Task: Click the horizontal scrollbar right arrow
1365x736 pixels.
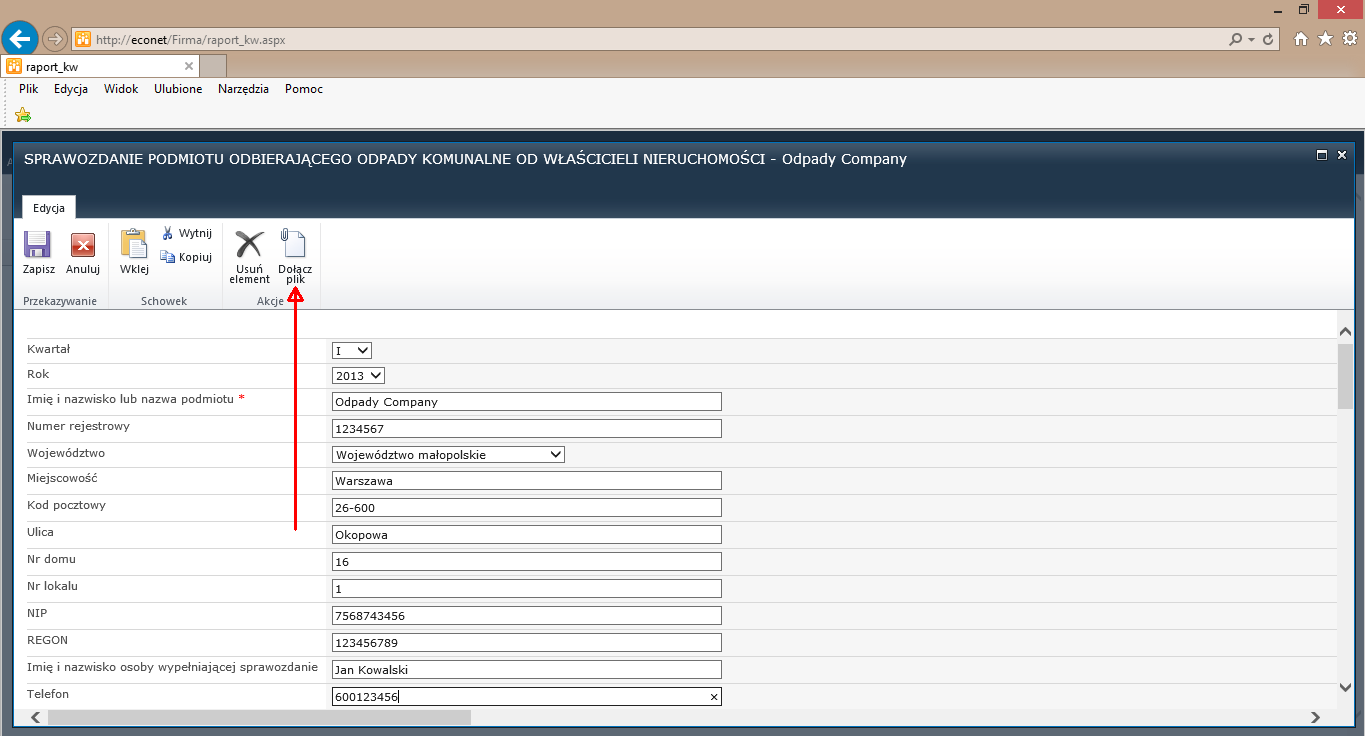Action: coord(1315,717)
